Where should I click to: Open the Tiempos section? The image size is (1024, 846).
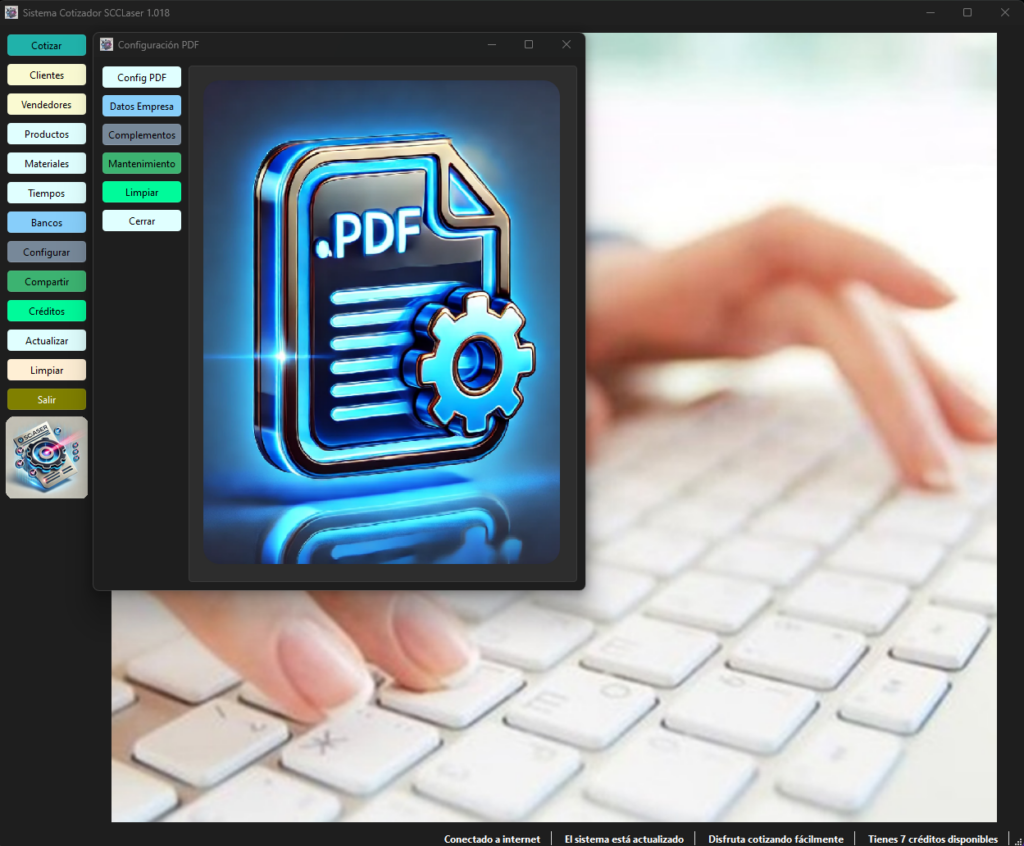coord(46,193)
